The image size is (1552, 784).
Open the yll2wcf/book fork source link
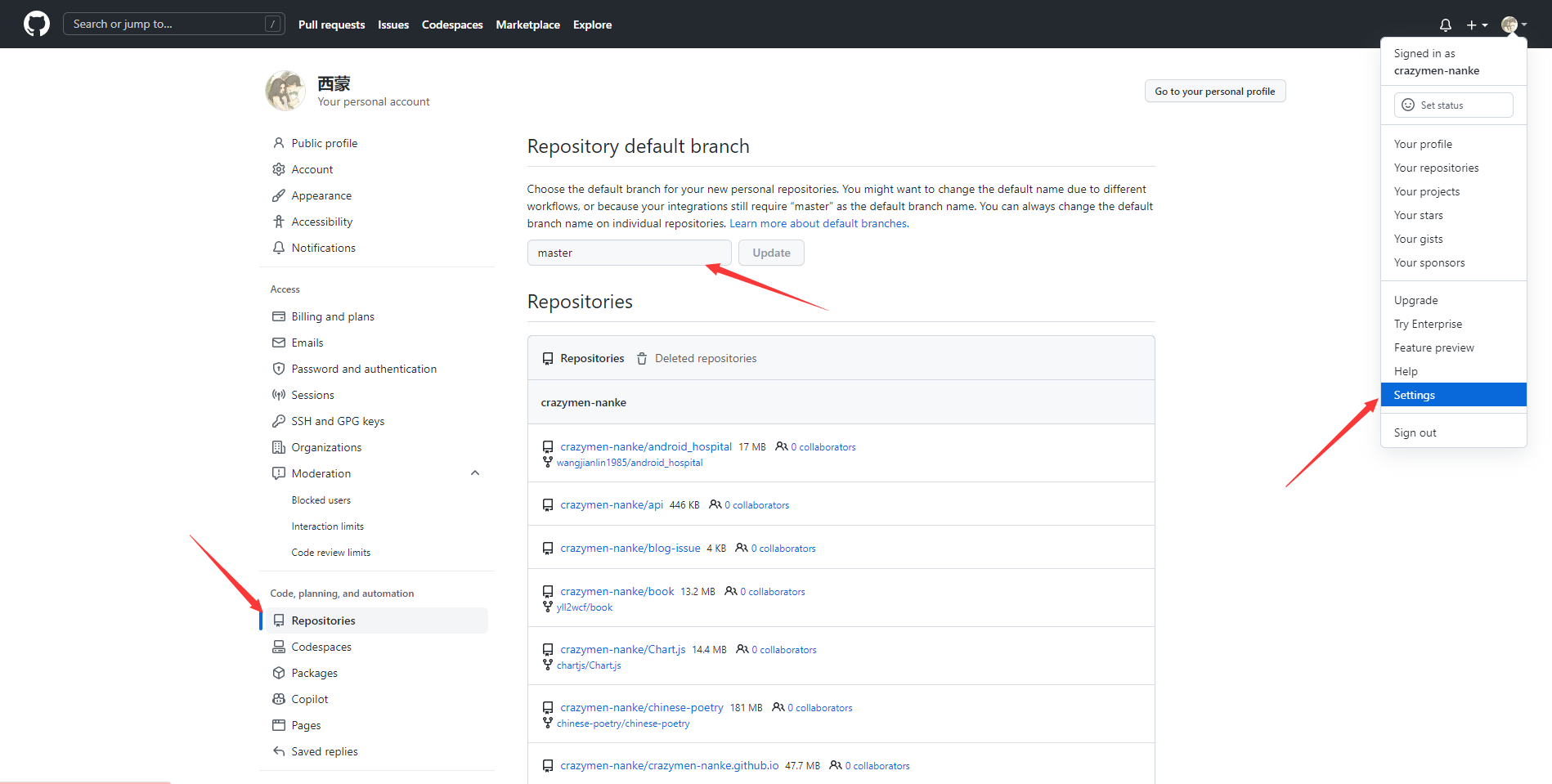585,607
